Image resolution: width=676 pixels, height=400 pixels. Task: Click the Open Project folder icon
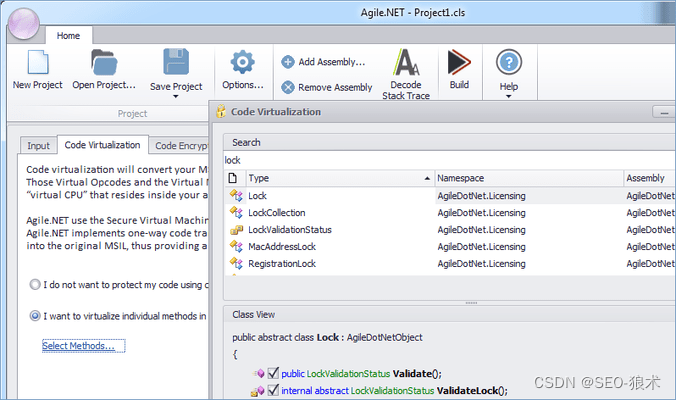[x=104, y=62]
